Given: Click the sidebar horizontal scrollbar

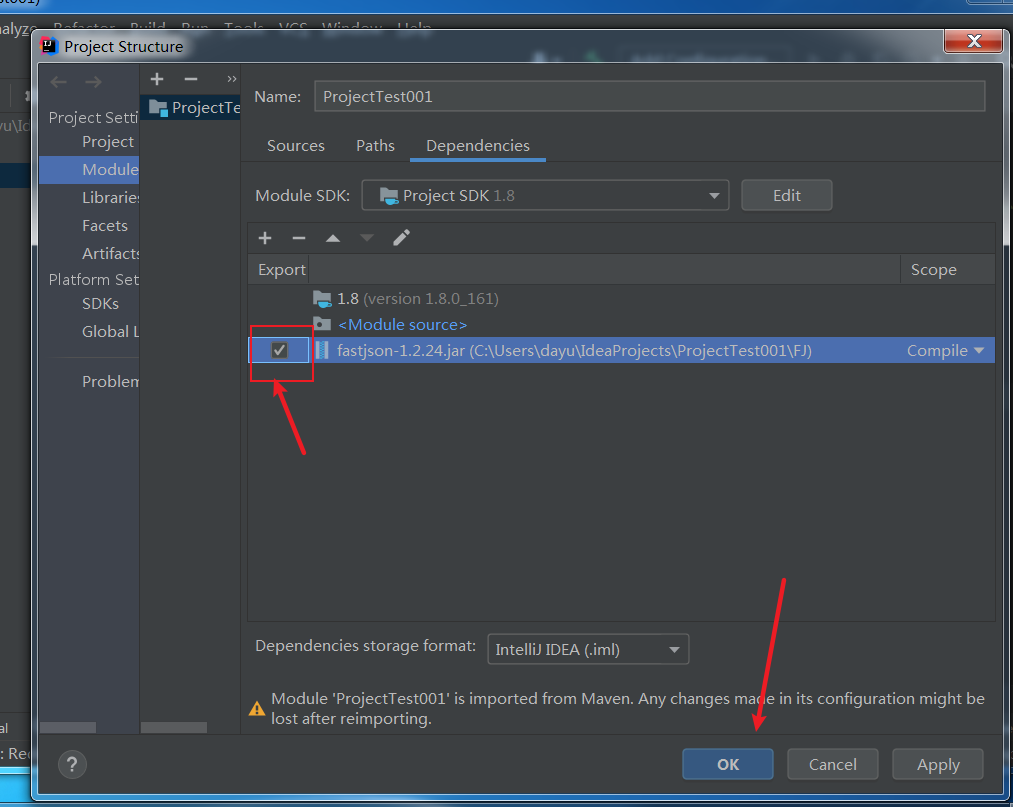Looking at the screenshot, I should pyautogui.click(x=68, y=728).
